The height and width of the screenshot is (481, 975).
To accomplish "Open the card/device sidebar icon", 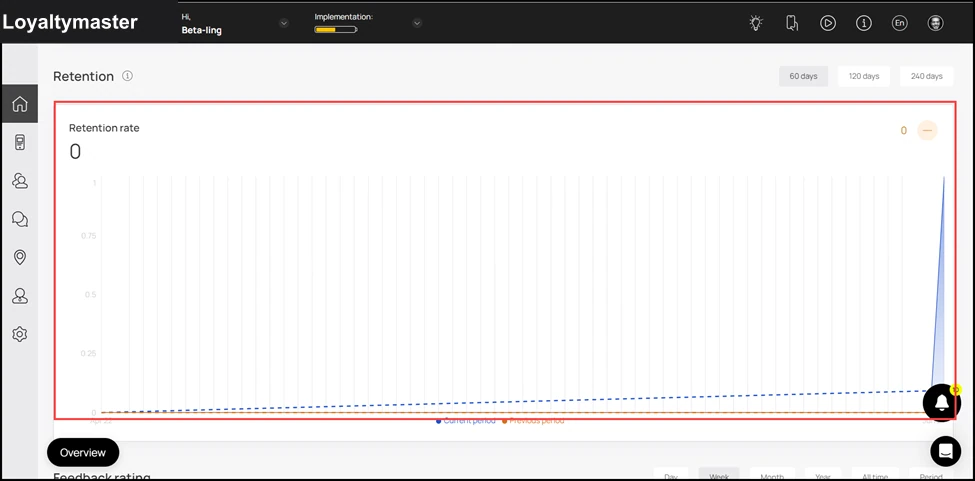I will coord(19,143).
